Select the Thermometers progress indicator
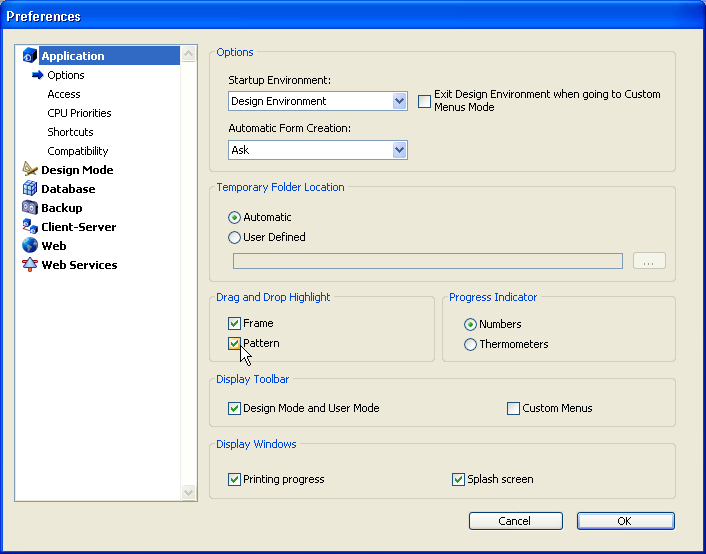 tap(470, 344)
